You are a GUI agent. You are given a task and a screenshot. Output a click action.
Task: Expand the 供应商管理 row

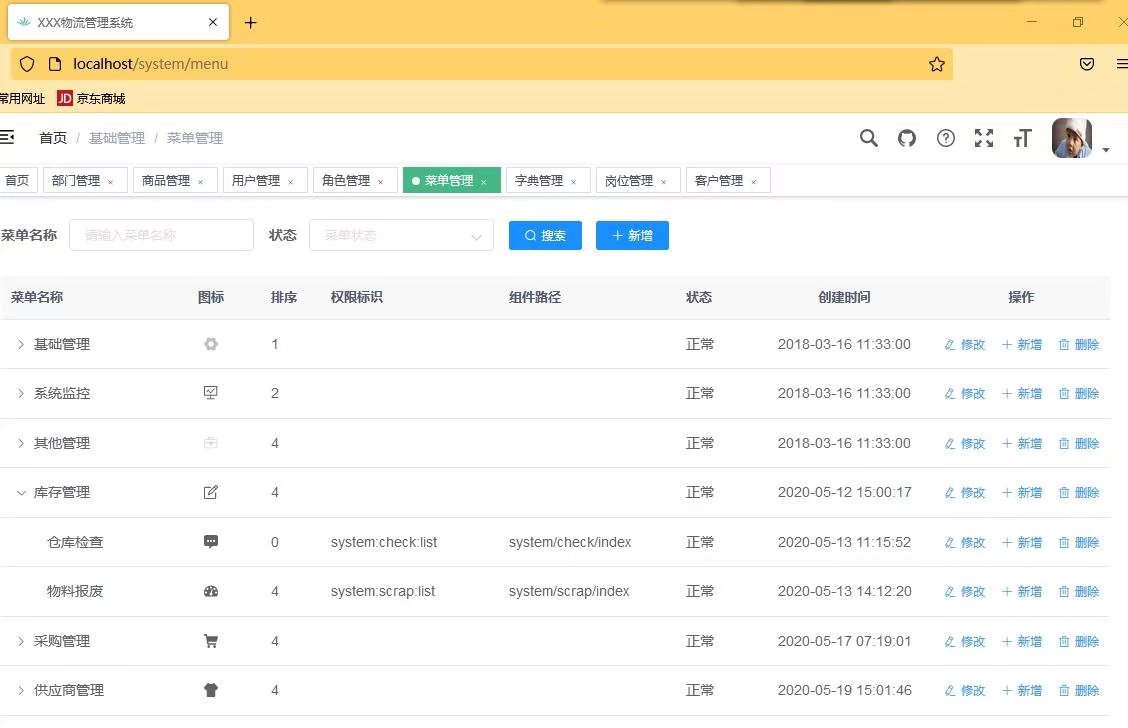point(21,691)
